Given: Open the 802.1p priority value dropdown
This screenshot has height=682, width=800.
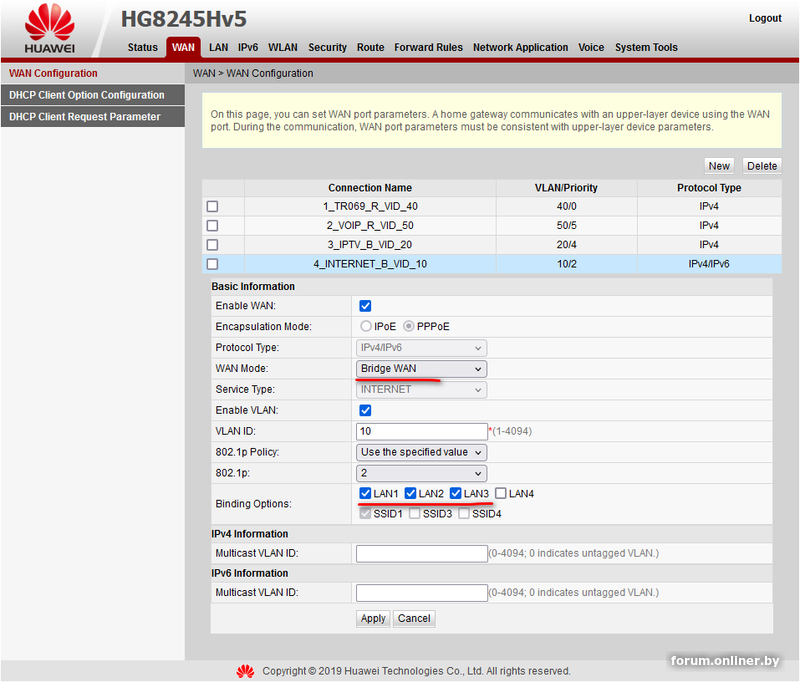Looking at the screenshot, I should pos(421,473).
